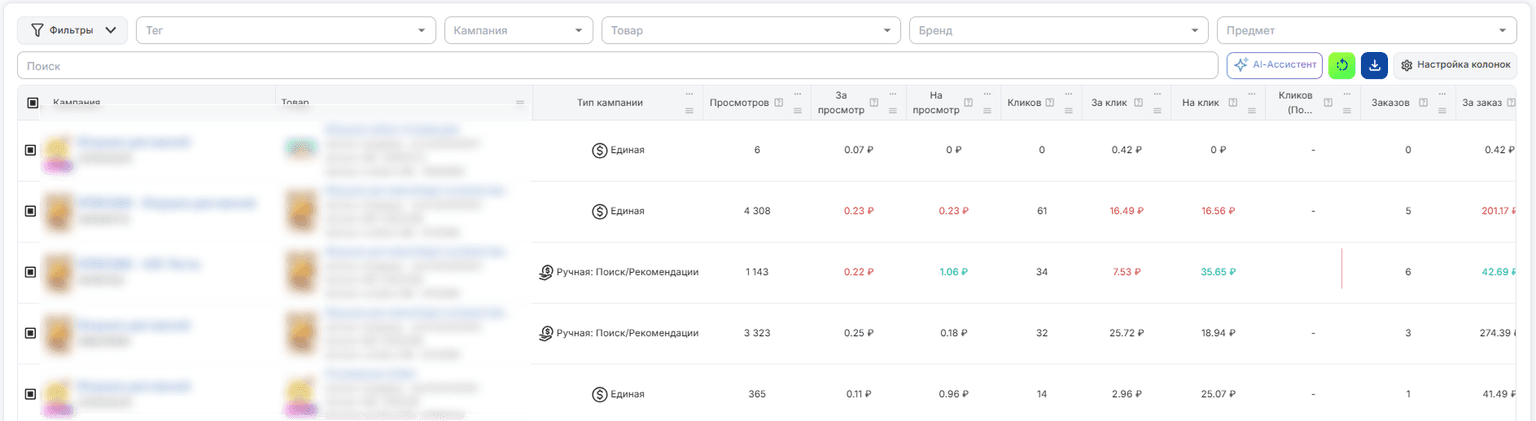Viewport: 1536px width, 421px height.
Task: Toggle checkbox of row with 4 308 views
Action: click(30, 211)
